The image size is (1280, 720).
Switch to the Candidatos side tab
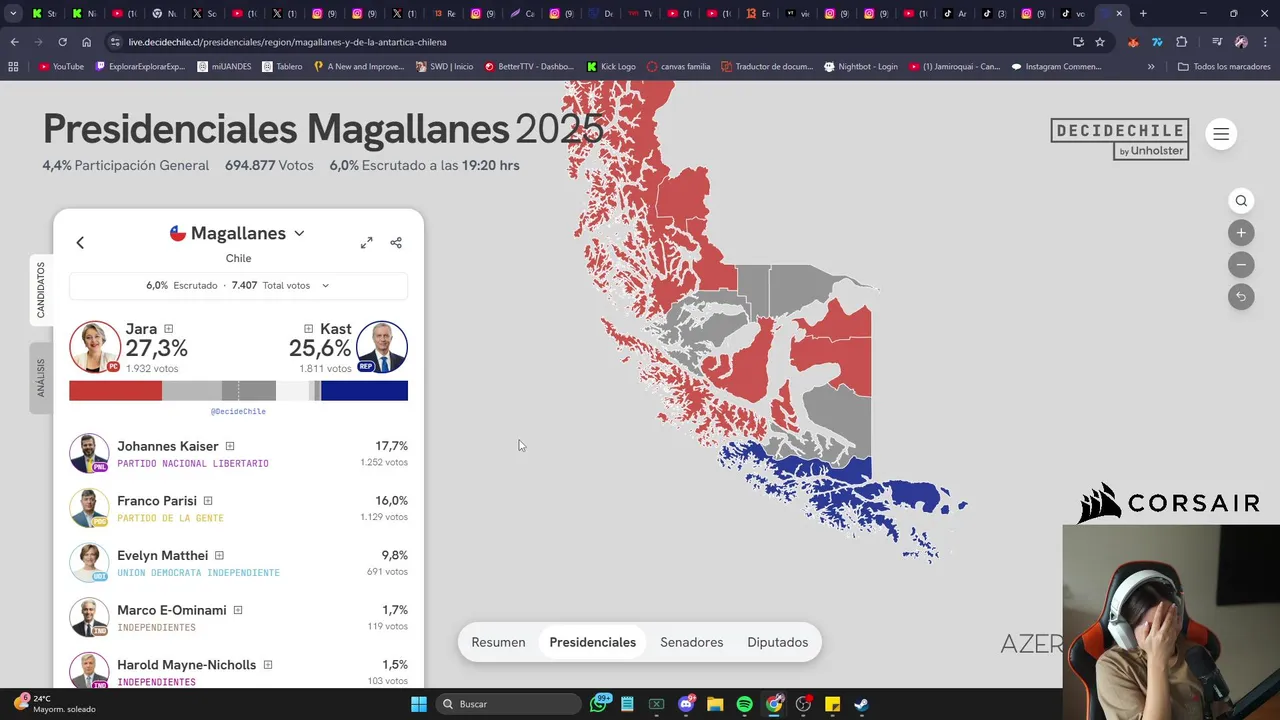click(x=41, y=290)
